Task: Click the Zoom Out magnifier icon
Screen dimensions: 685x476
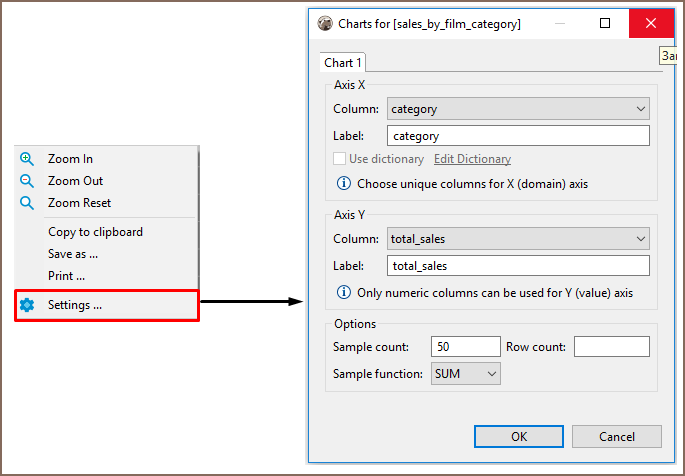Action: [x=27, y=181]
